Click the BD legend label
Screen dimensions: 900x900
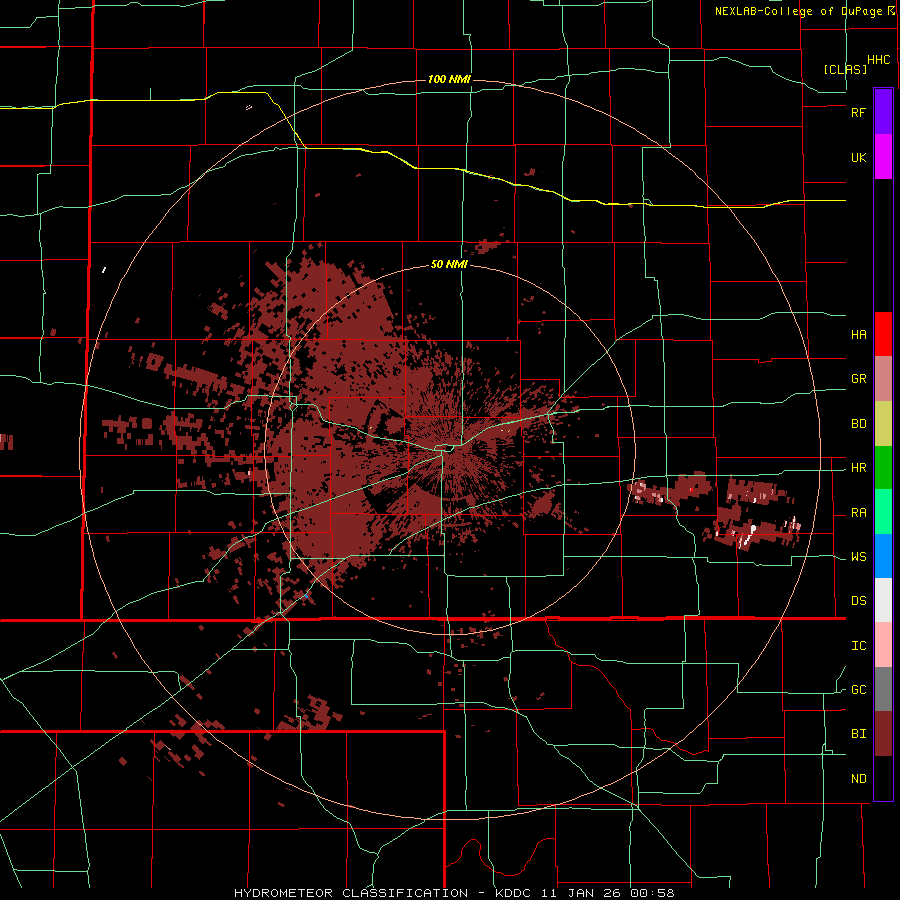858,424
